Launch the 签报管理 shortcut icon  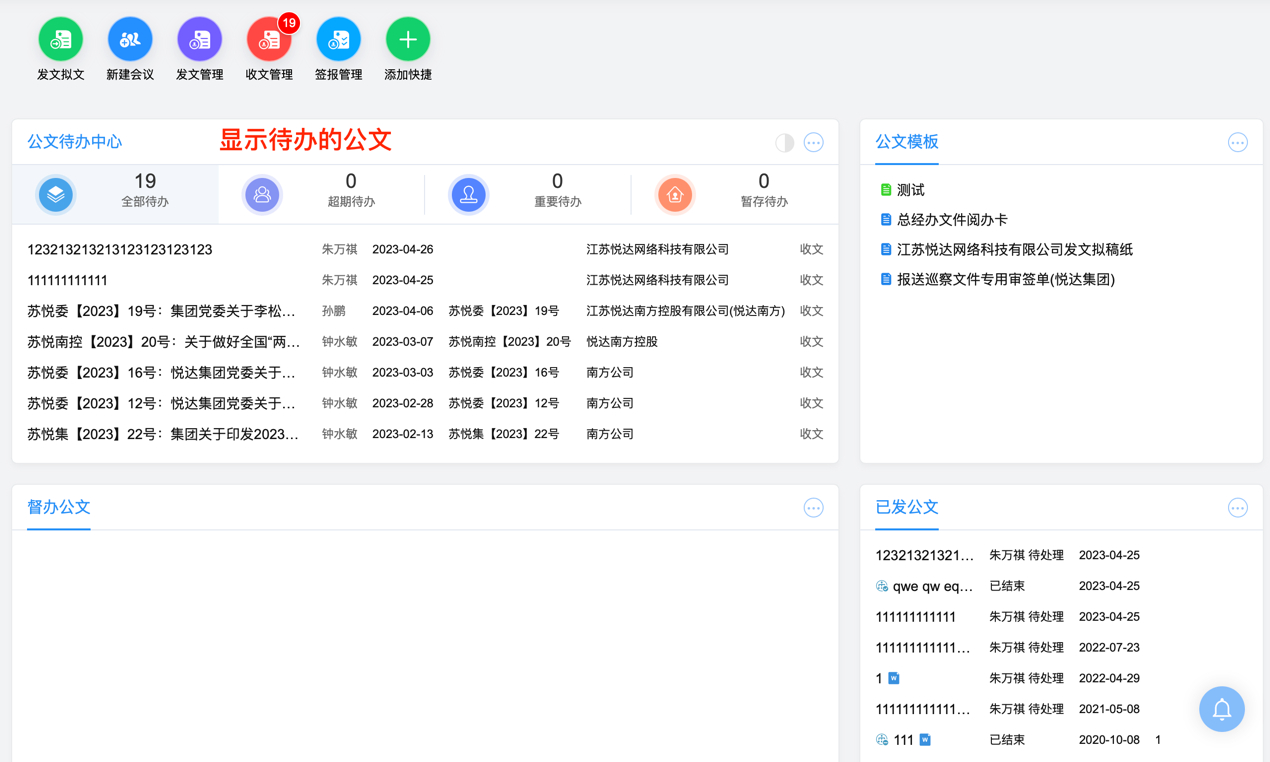pos(338,40)
